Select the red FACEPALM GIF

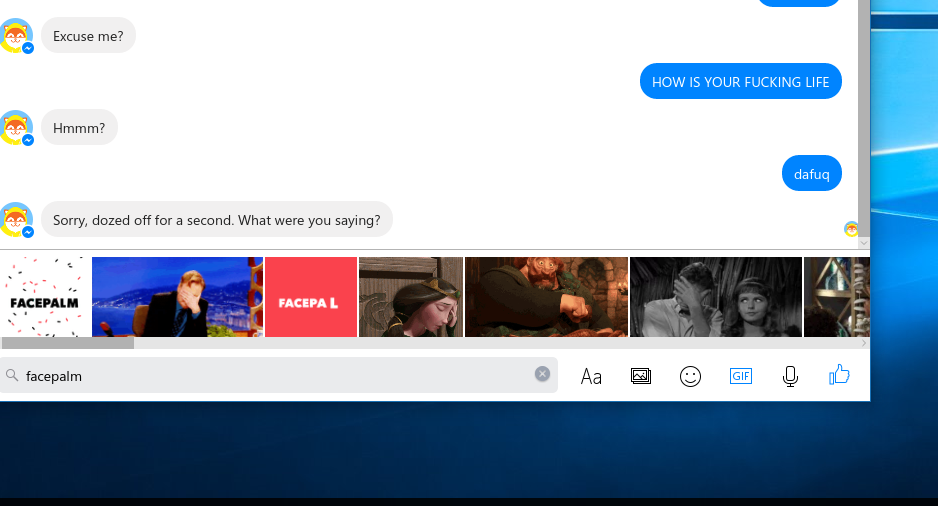click(311, 297)
